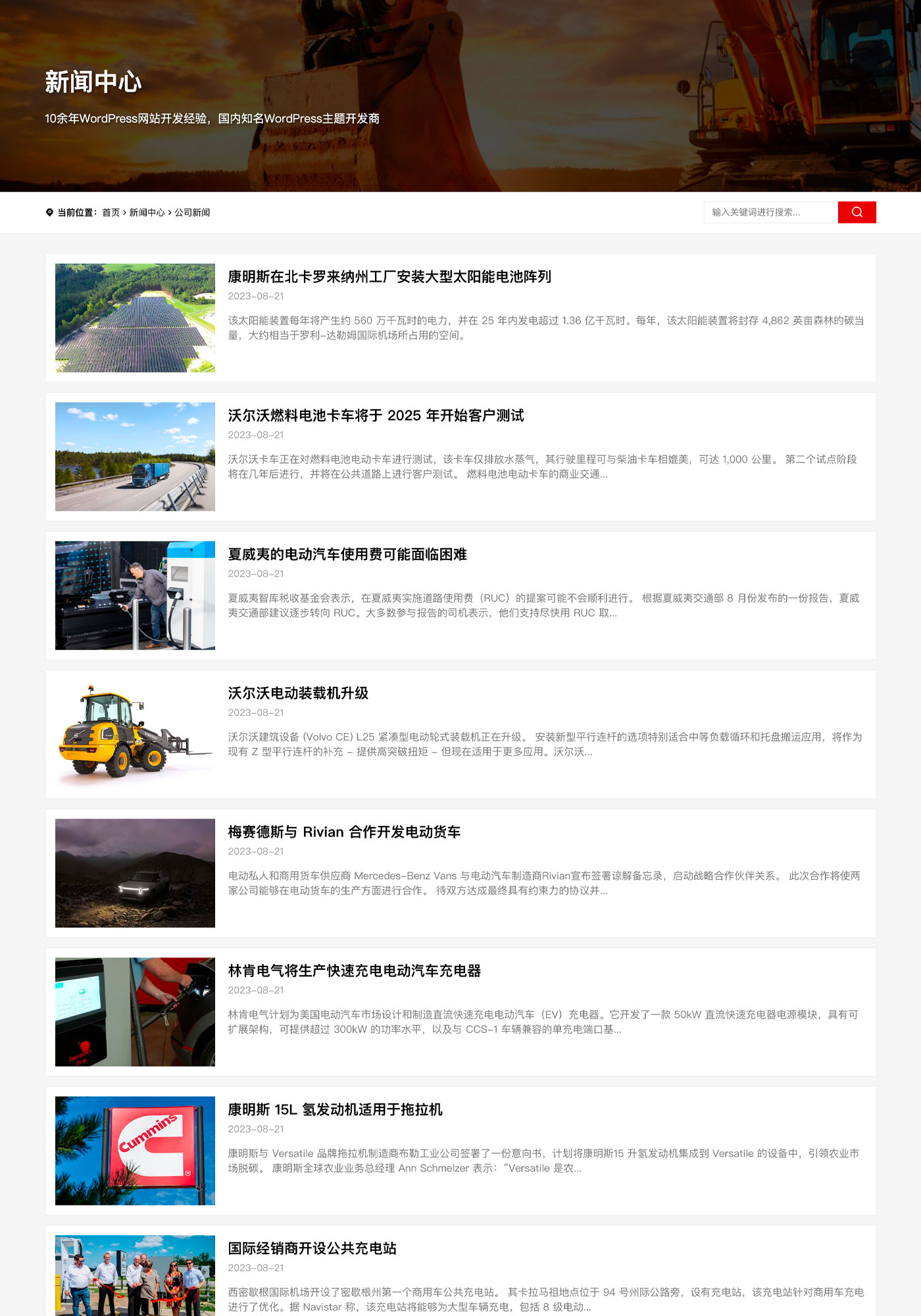
Task: View 林肯电气将生产快速充电电动汽车充电器 article
Action: [x=355, y=971]
